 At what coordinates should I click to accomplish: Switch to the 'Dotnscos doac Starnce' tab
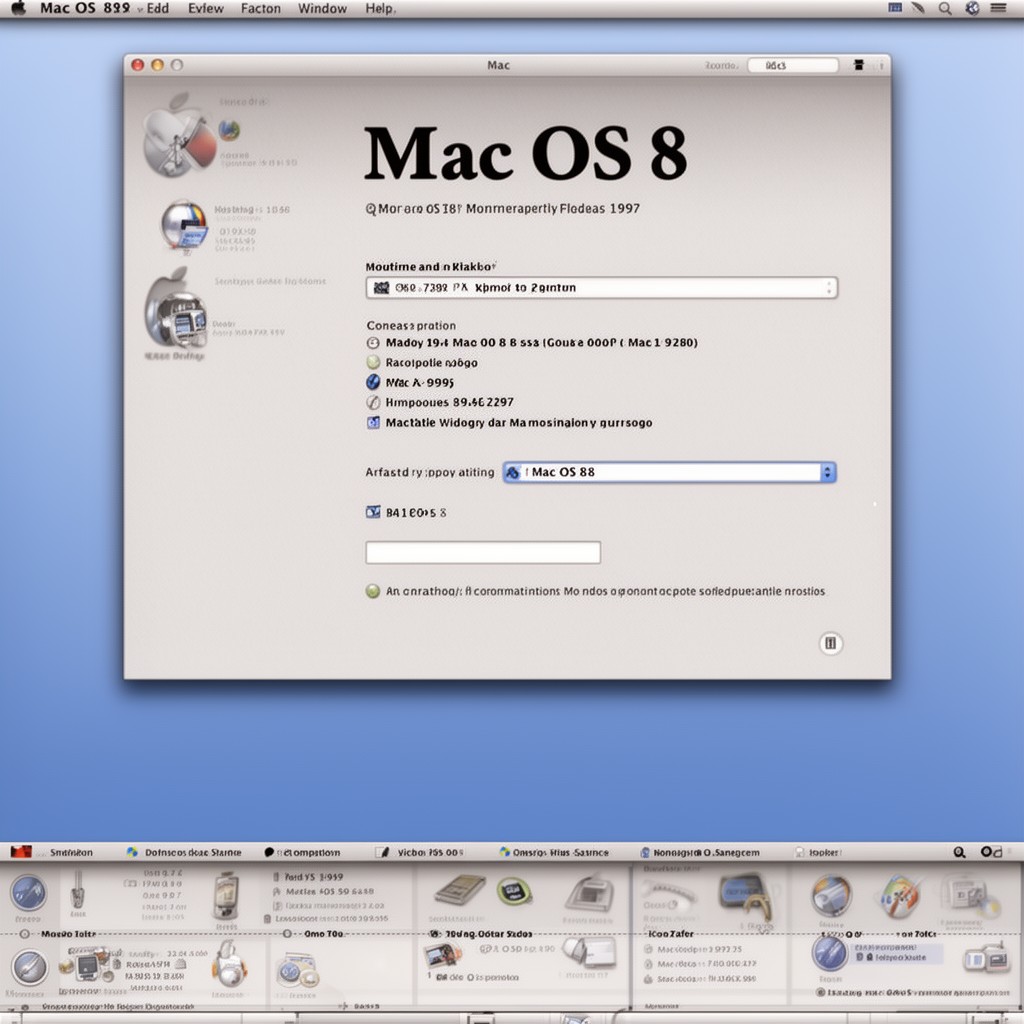(193, 852)
